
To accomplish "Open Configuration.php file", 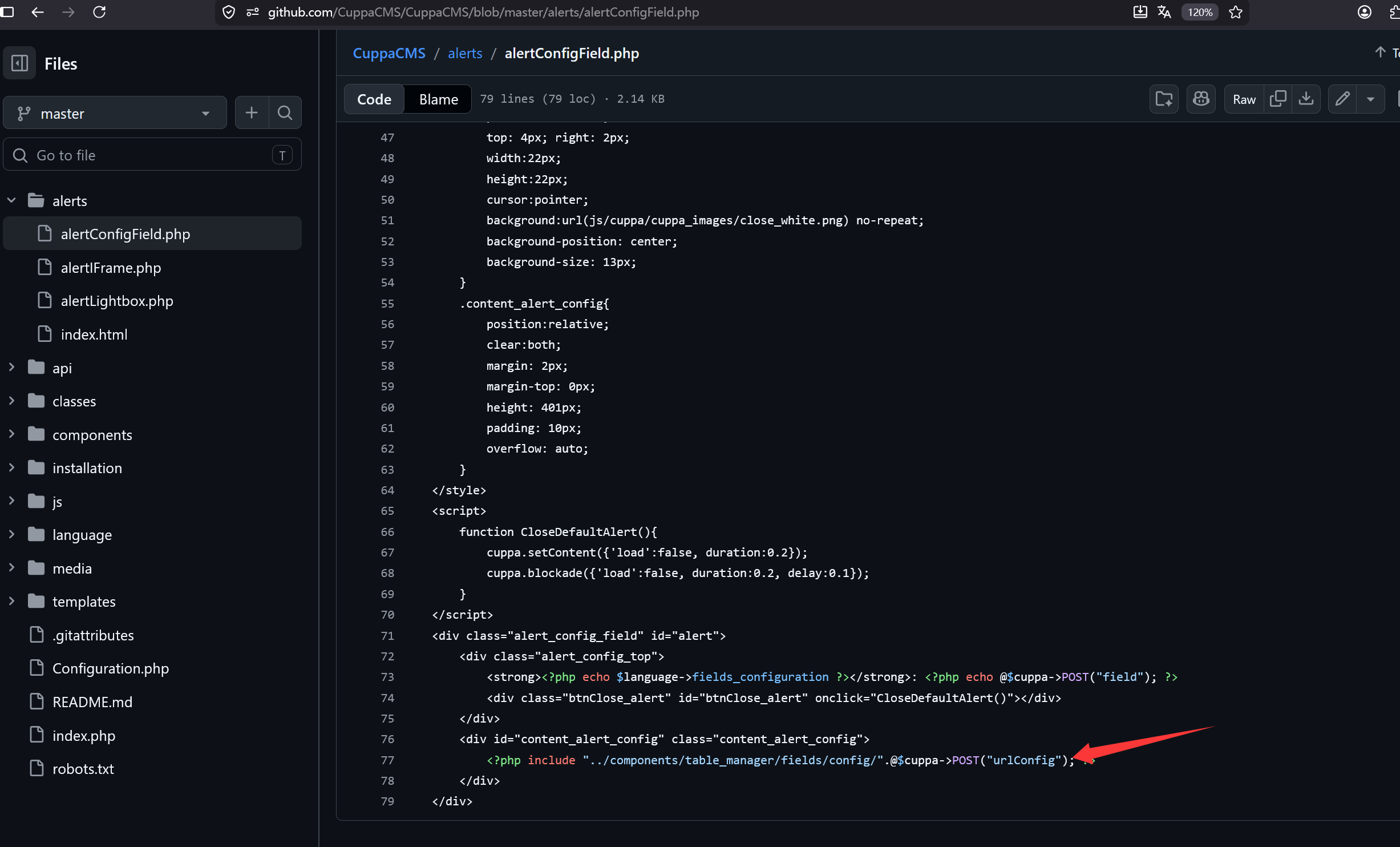I will click(110, 668).
